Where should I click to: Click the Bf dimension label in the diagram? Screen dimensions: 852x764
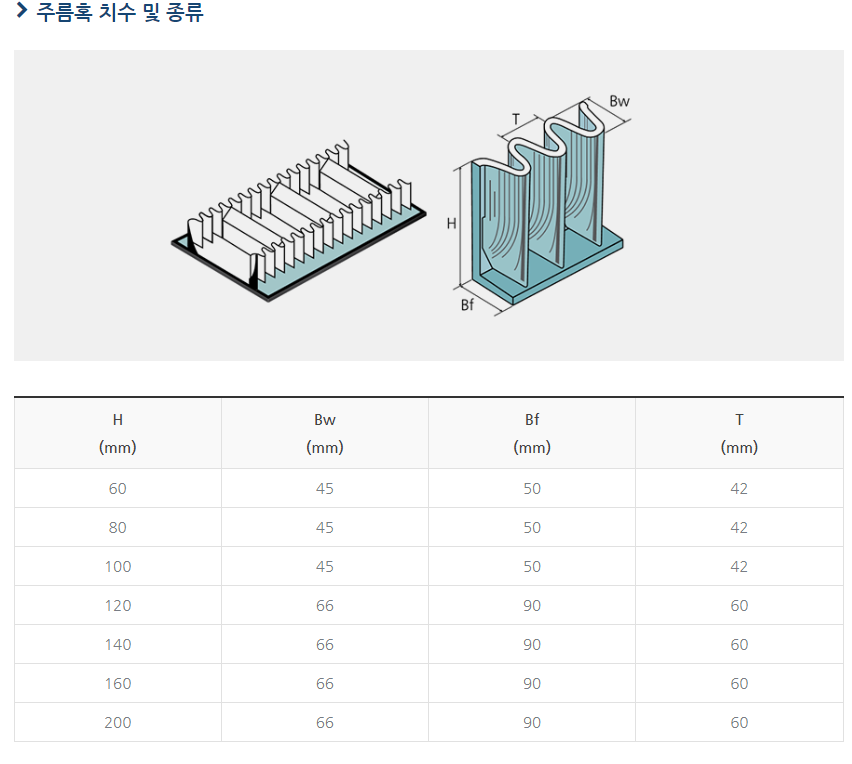467,305
